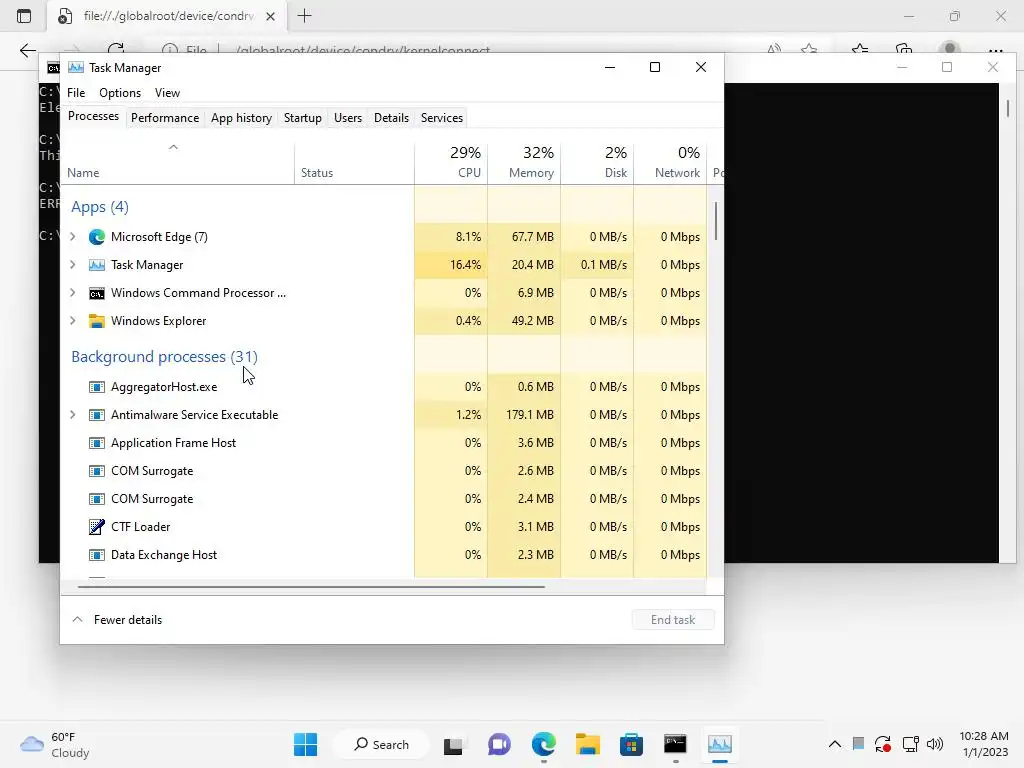Switch to the Performance tab
The width and height of the screenshot is (1024, 768).
click(165, 118)
